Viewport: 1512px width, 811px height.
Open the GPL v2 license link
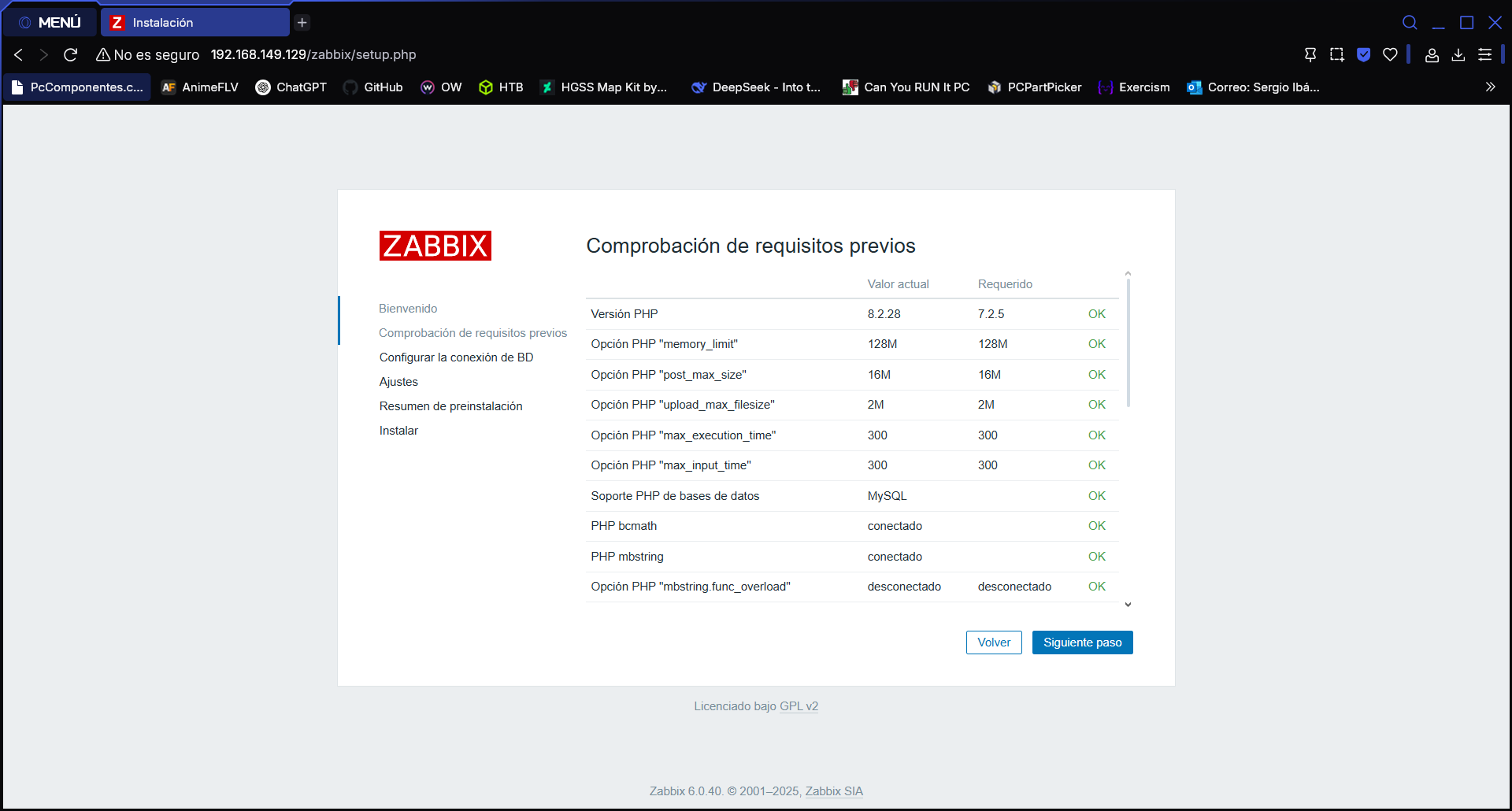[799, 705]
